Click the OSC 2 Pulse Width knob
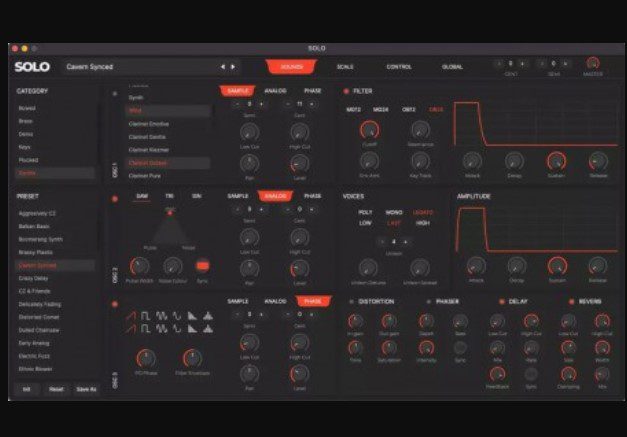 (x=139, y=267)
